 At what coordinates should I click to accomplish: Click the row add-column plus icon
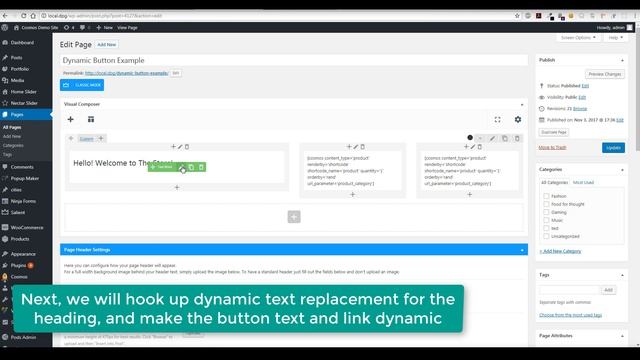[x=101, y=138]
